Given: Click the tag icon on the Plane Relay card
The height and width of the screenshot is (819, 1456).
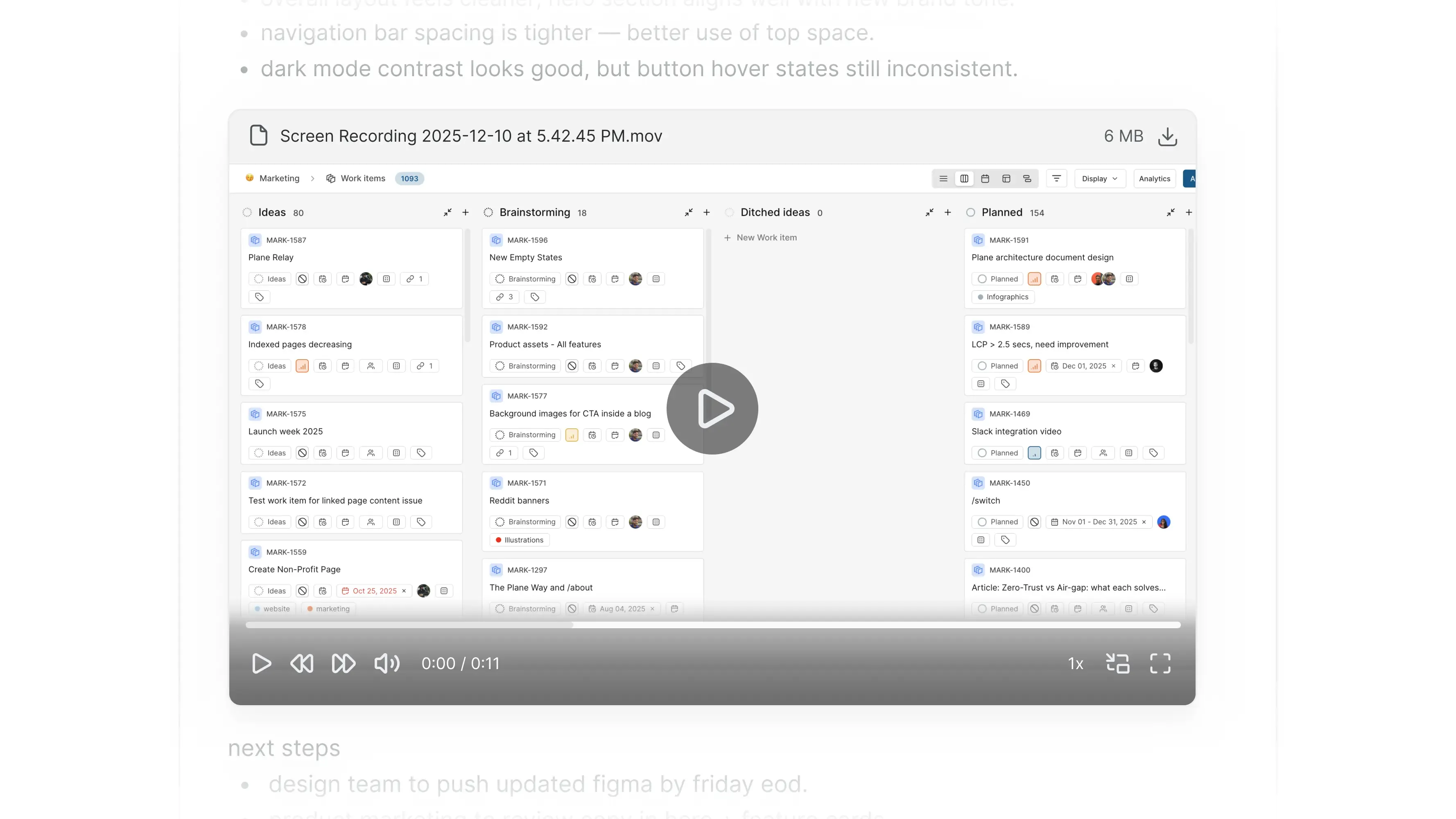Looking at the screenshot, I should [x=260, y=297].
